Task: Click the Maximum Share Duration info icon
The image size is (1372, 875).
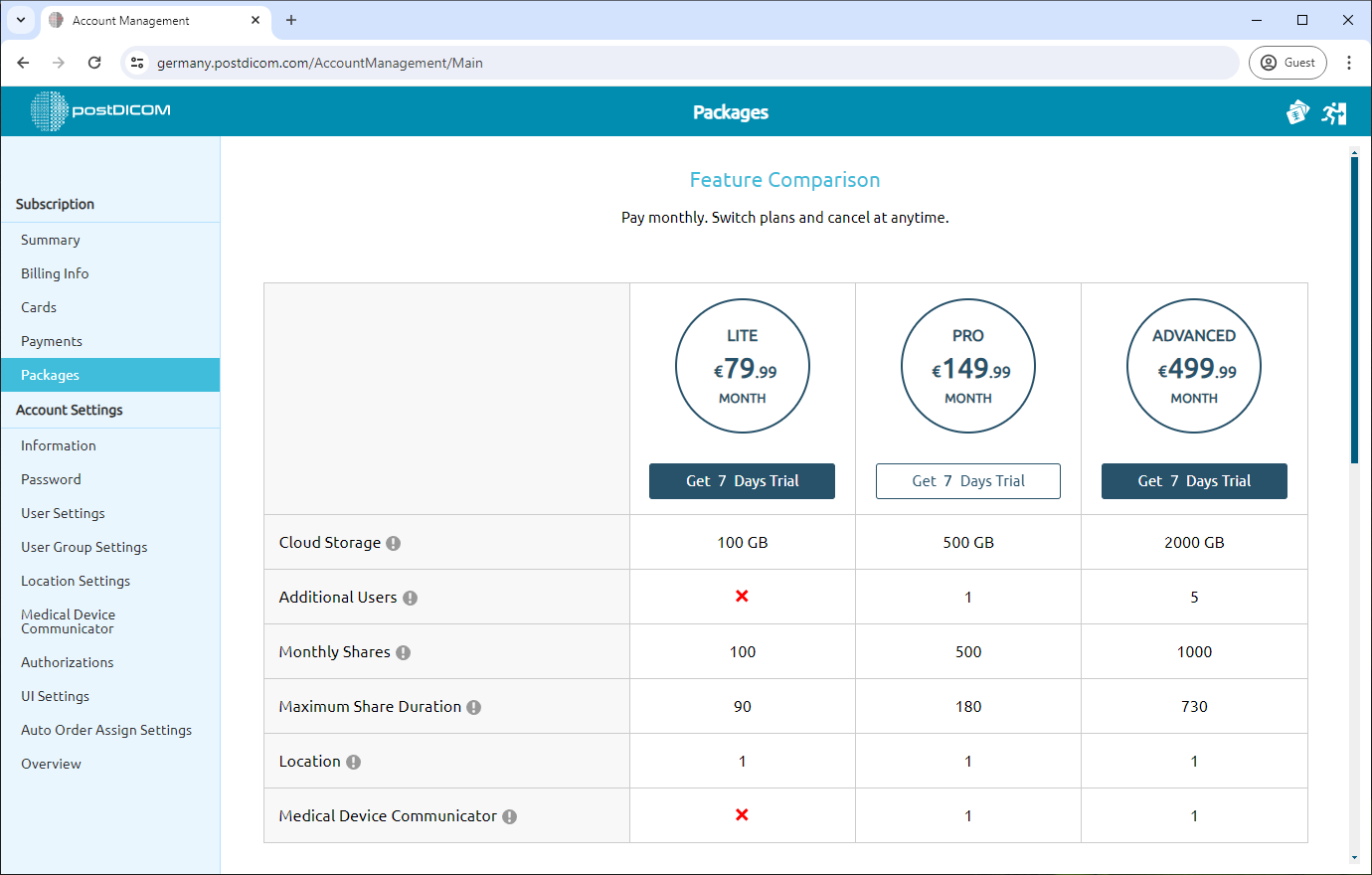Action: (473, 707)
